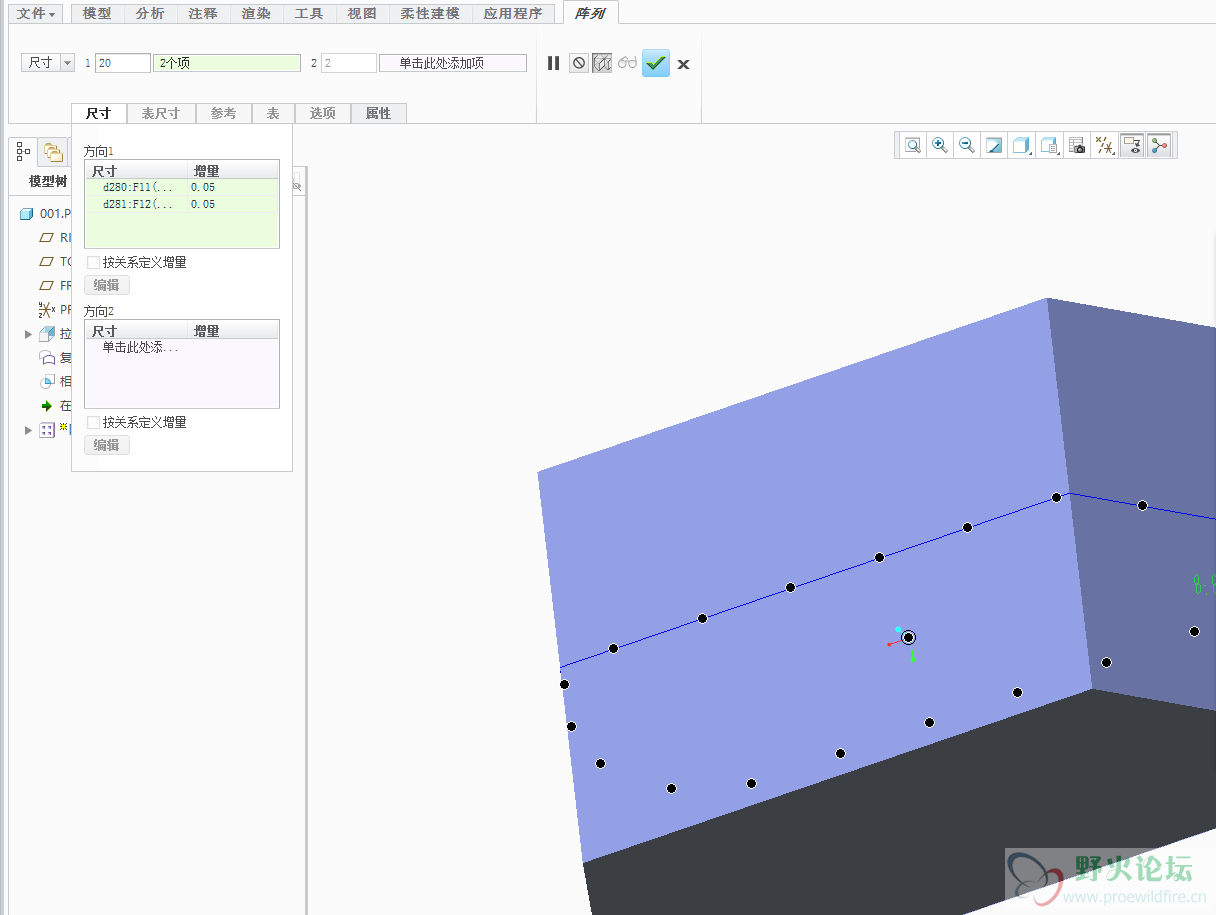The height and width of the screenshot is (915, 1216).
Task: Click the green checkmark to accept the pattern
Action: (656, 63)
